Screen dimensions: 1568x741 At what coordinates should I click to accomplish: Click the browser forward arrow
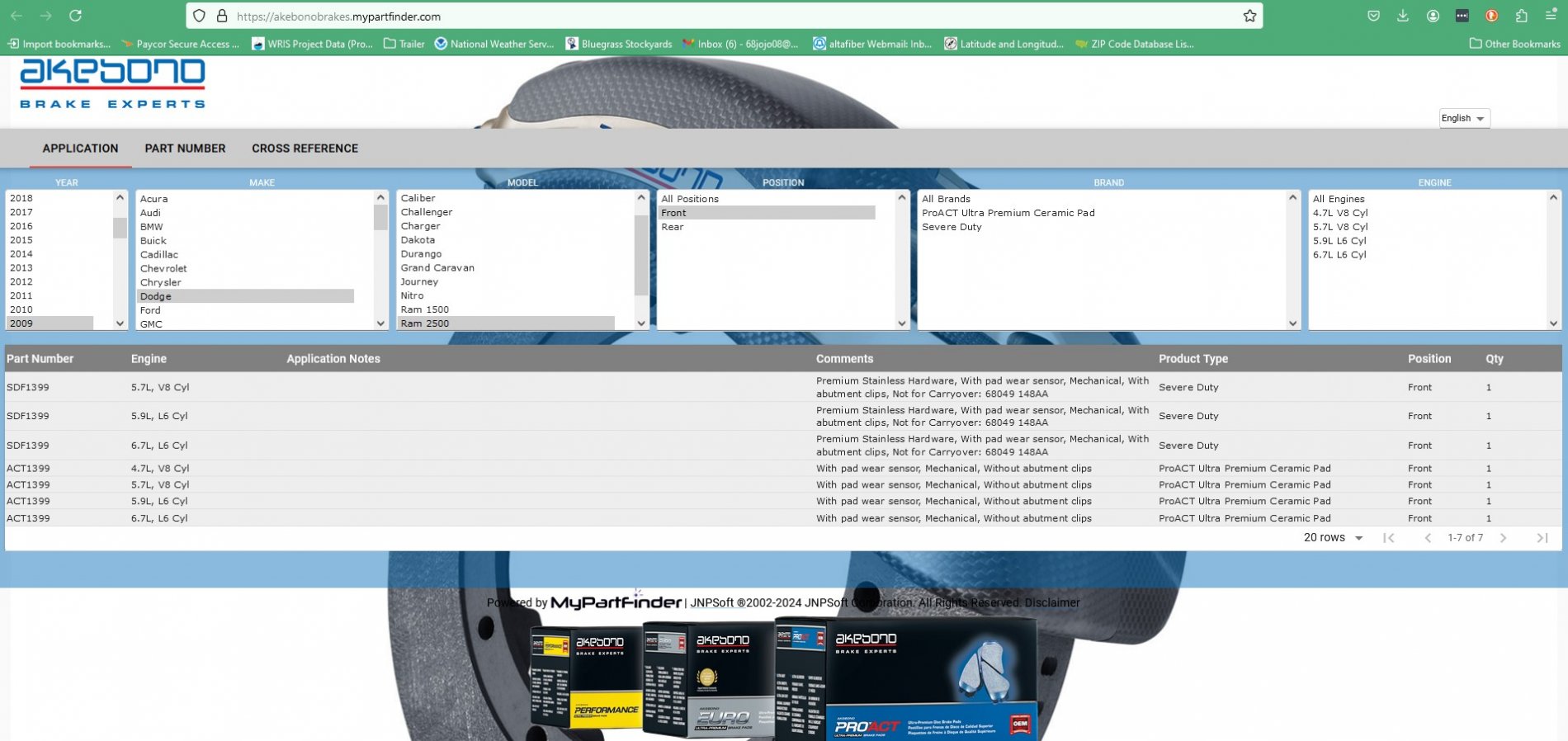[x=45, y=16]
